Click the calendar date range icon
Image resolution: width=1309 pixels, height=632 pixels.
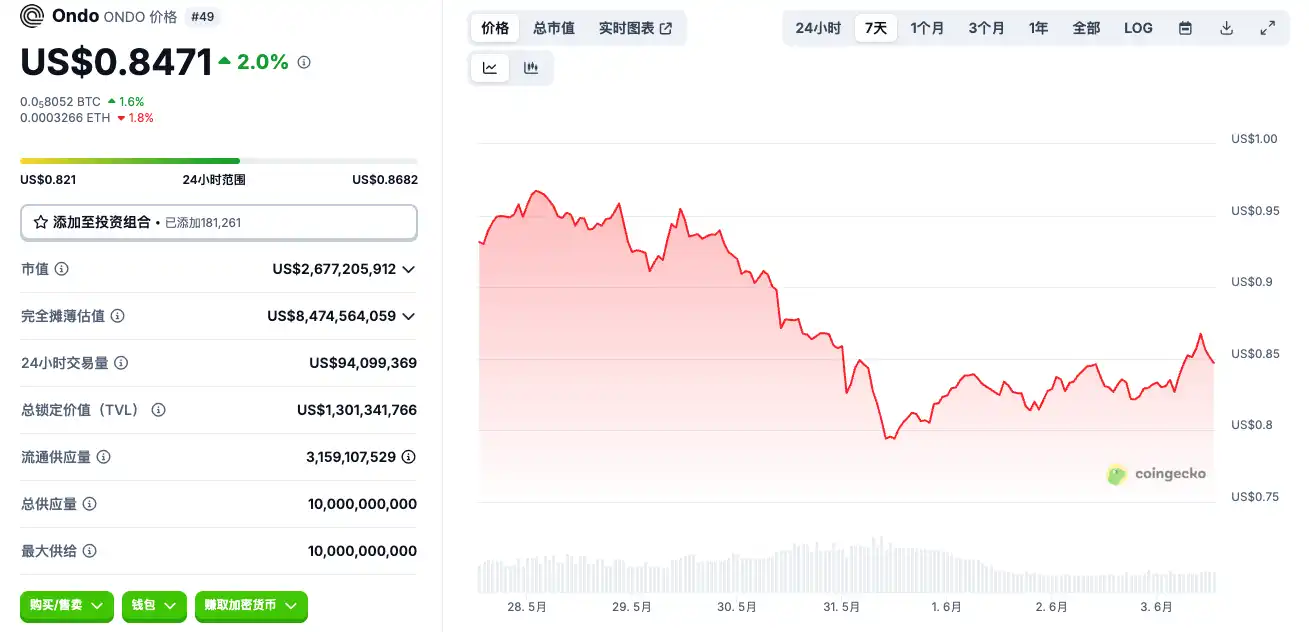[x=1185, y=28]
